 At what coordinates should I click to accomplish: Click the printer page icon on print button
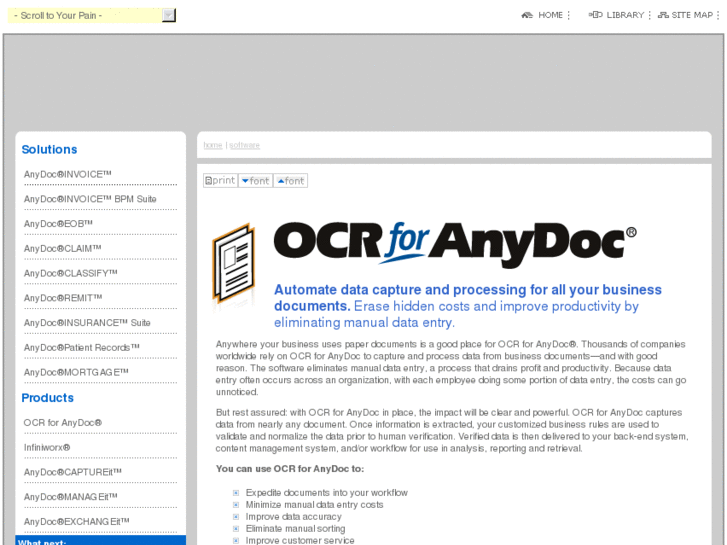coord(208,180)
